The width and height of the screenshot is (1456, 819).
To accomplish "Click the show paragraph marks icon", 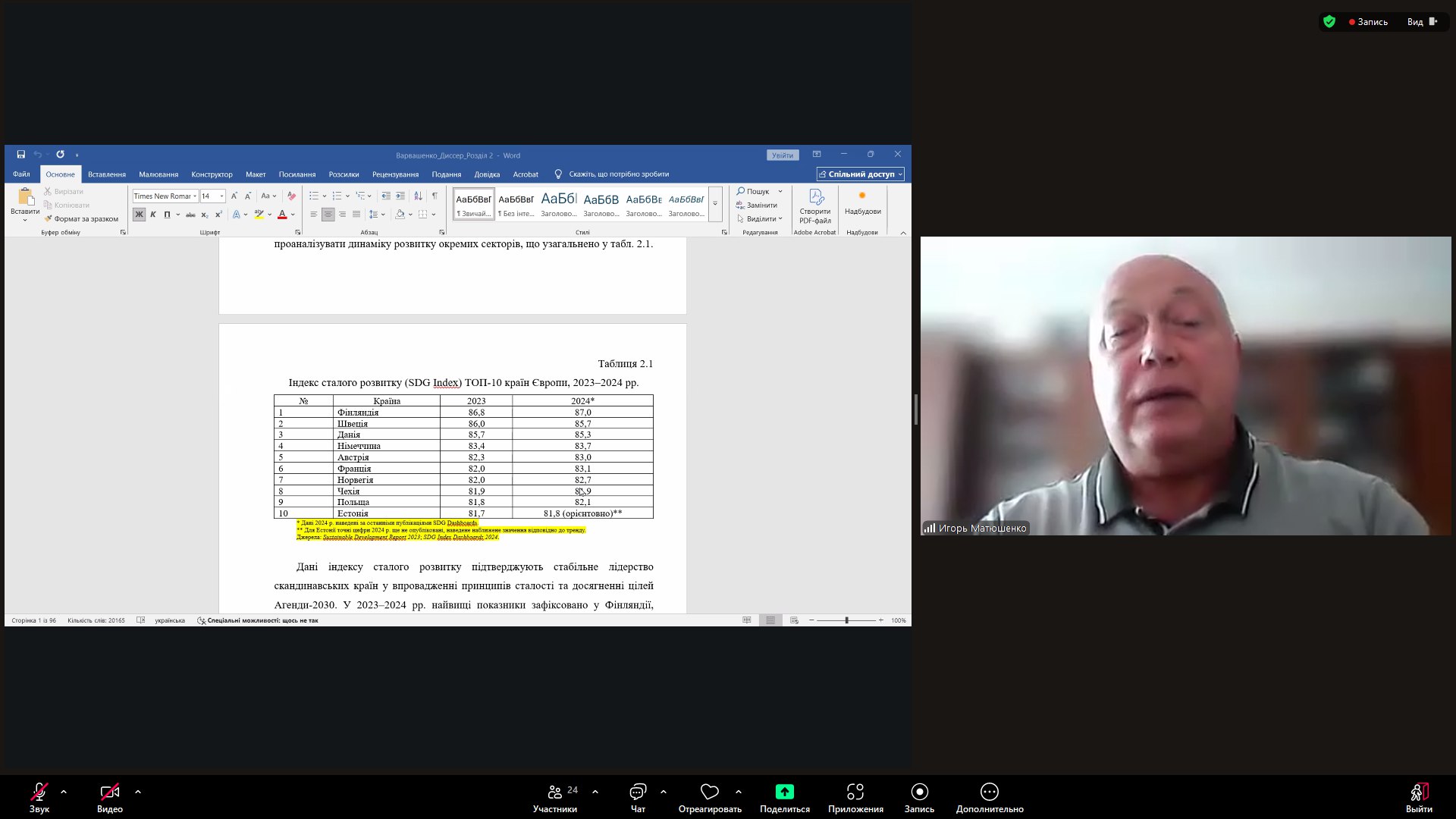I will 435,196.
